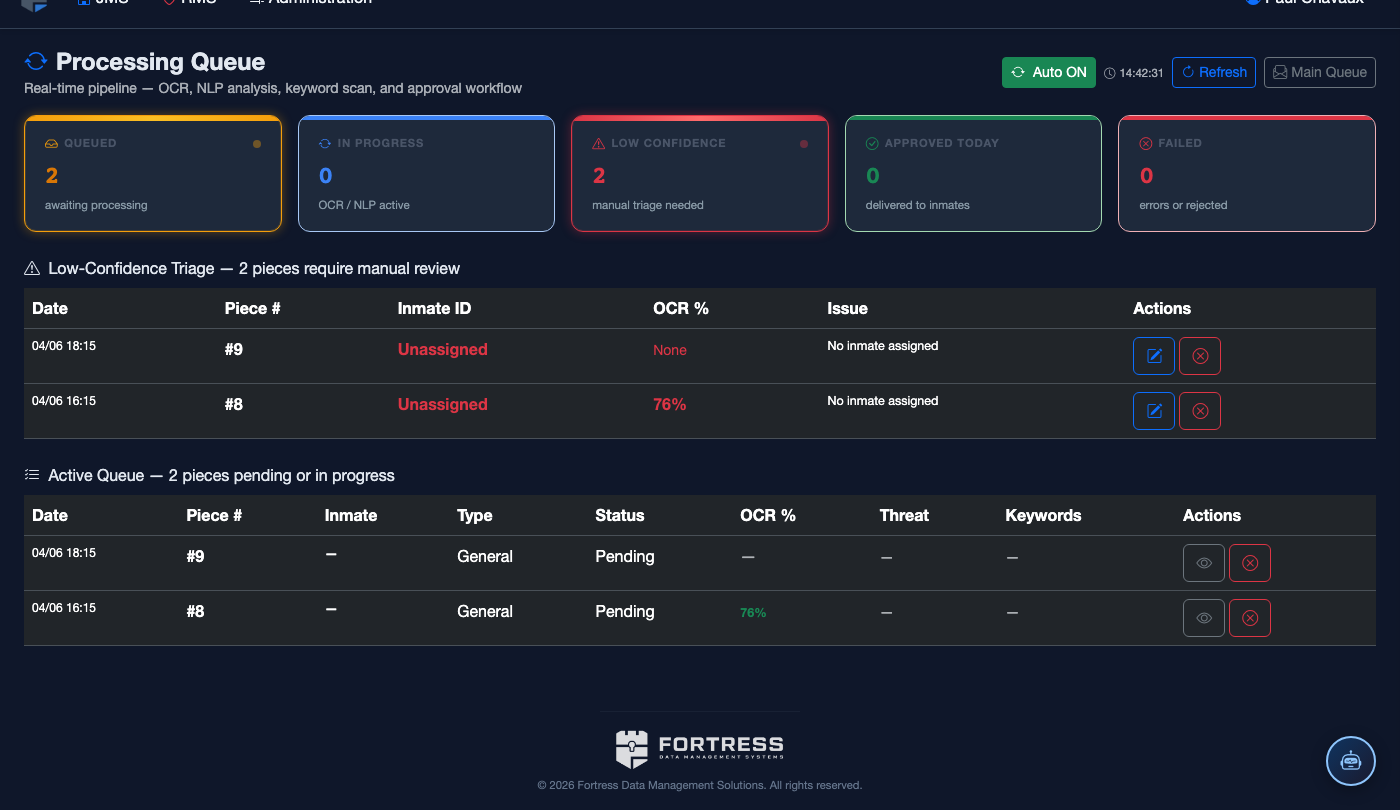Click the Refresh button
Screen dimensions: 1400x810
tap(1214, 72)
